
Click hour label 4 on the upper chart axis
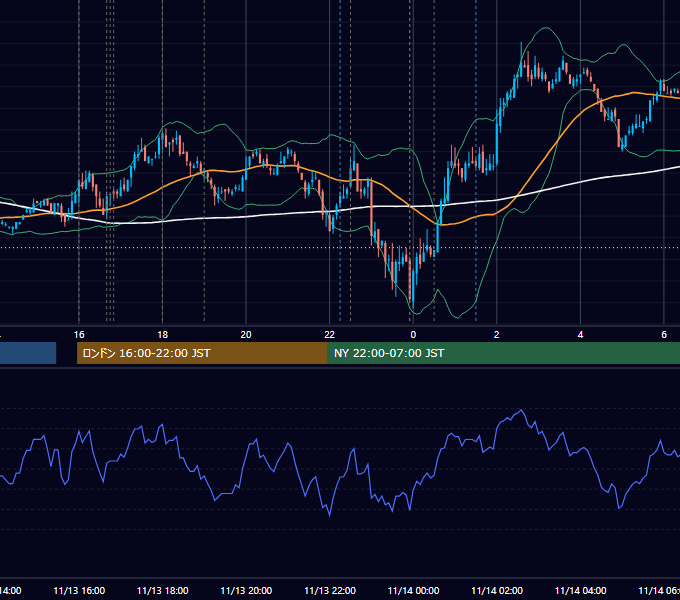(x=580, y=335)
